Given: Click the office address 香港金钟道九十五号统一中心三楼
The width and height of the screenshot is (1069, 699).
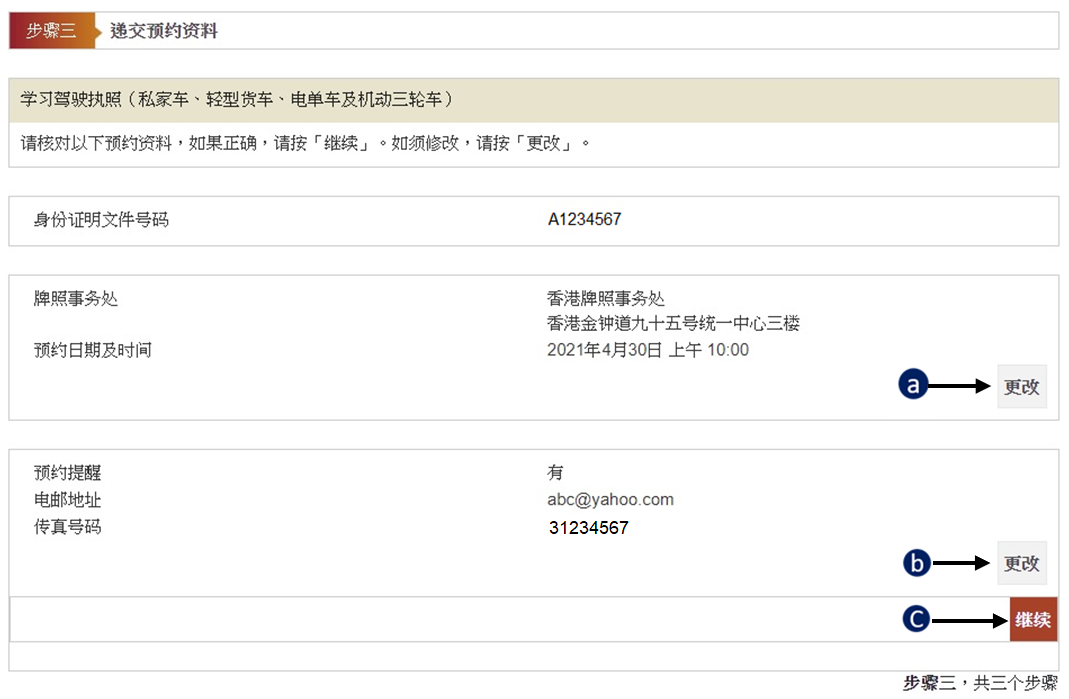Looking at the screenshot, I should click(673, 324).
